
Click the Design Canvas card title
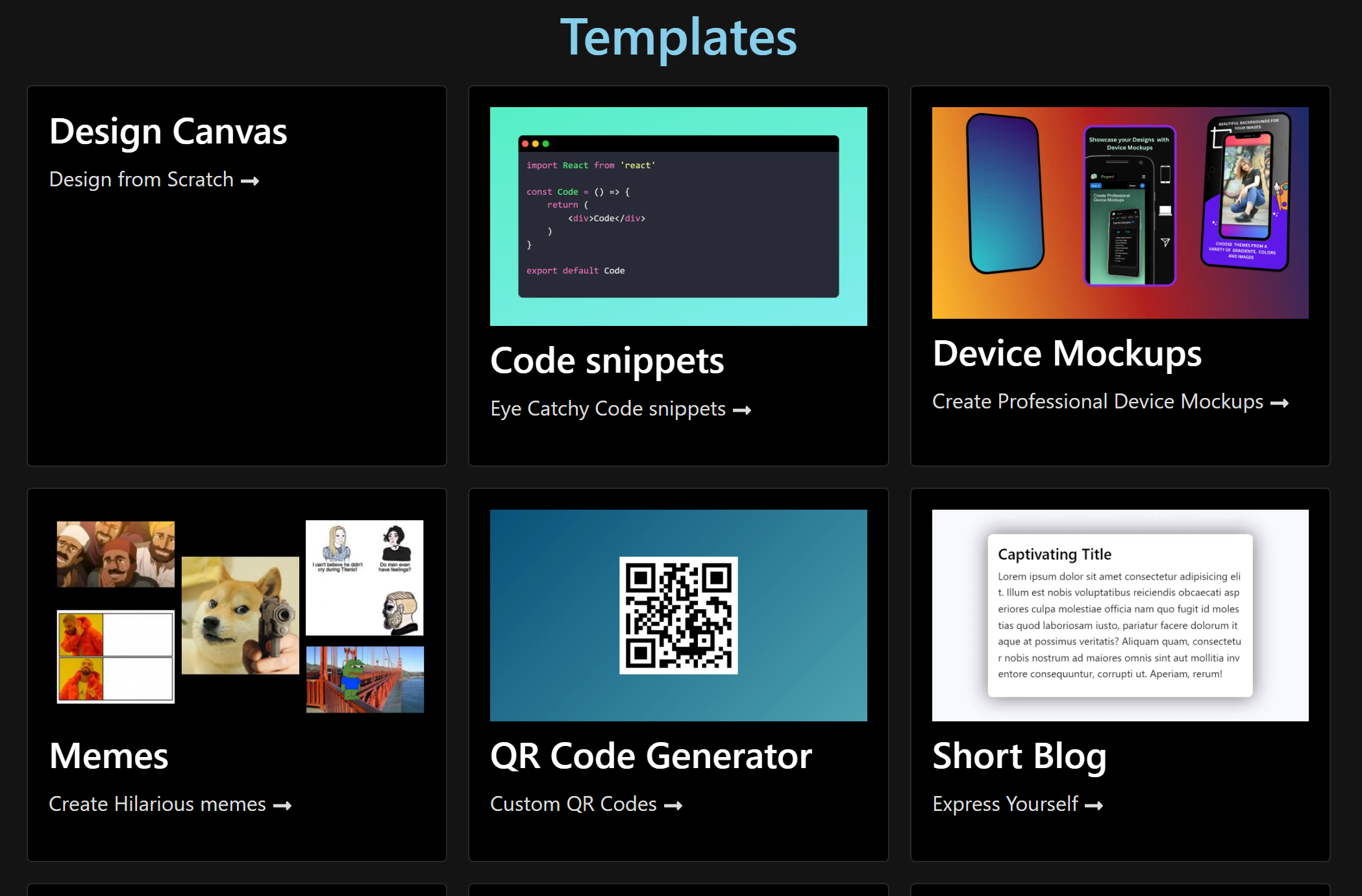168,132
